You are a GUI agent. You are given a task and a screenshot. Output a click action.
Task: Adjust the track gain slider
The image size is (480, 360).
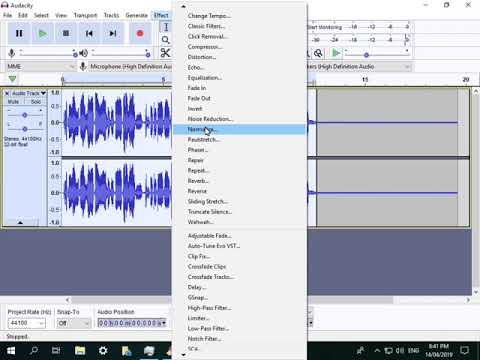pyautogui.click(x=25, y=115)
